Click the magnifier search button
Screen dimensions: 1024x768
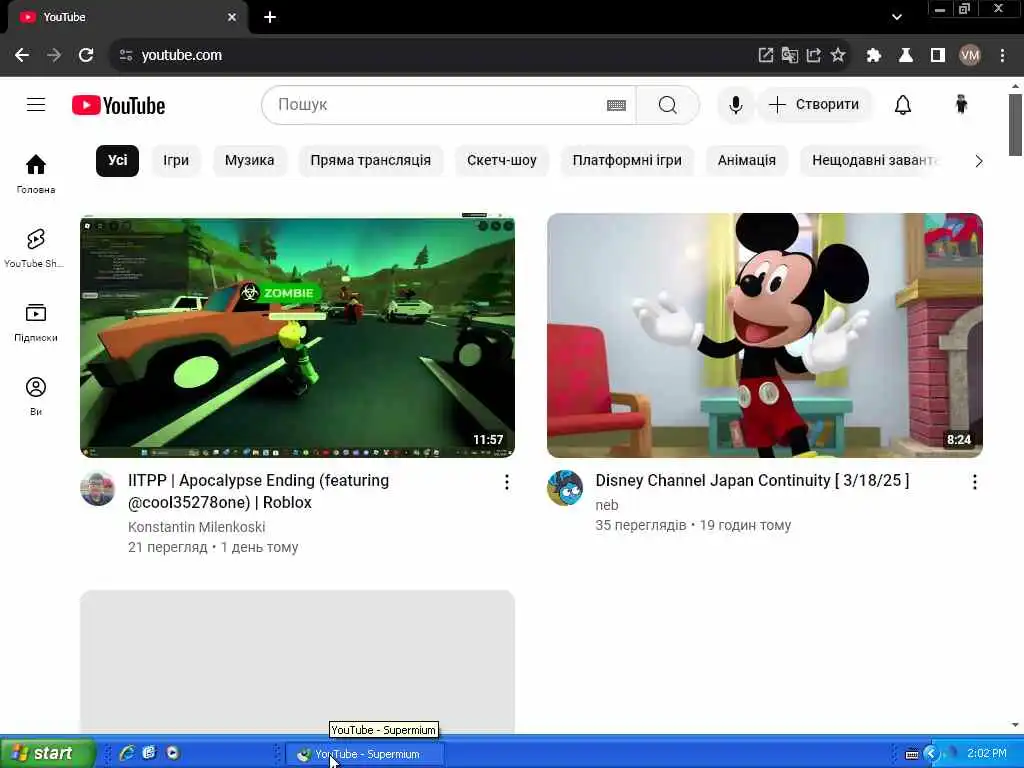pos(667,104)
